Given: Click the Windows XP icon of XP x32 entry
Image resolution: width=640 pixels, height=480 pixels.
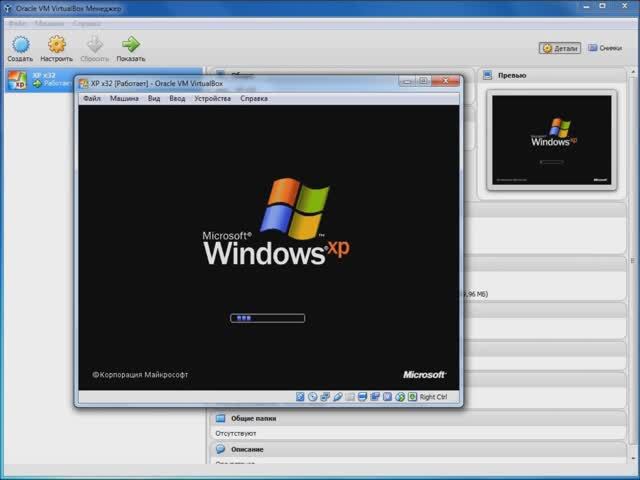Looking at the screenshot, I should click(x=18, y=80).
